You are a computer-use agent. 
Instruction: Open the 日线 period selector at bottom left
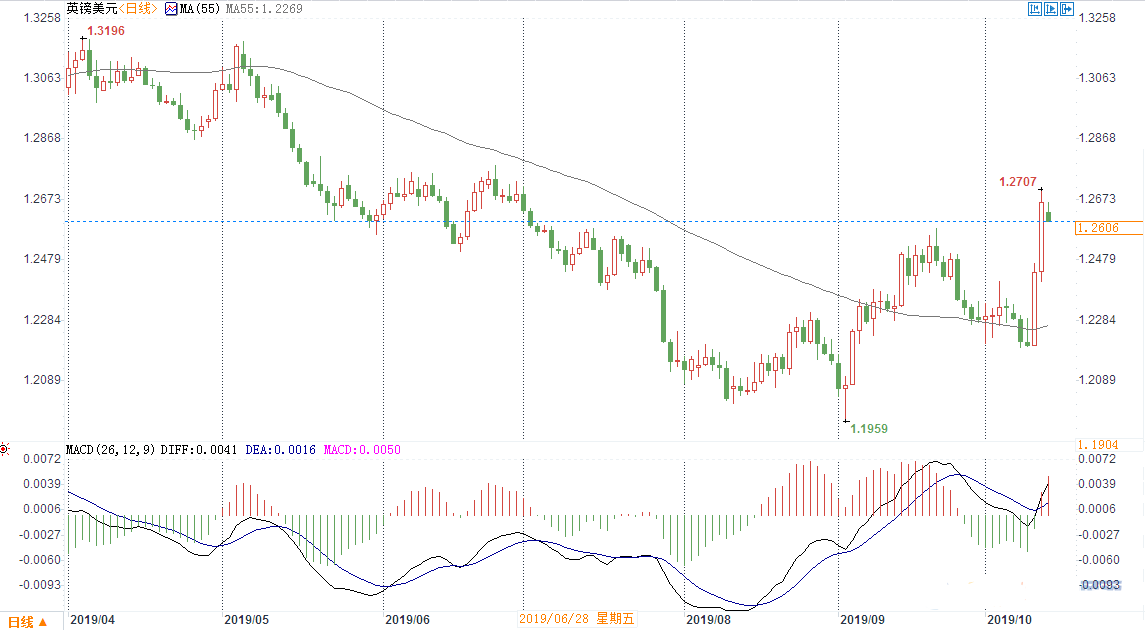[x=26, y=621]
